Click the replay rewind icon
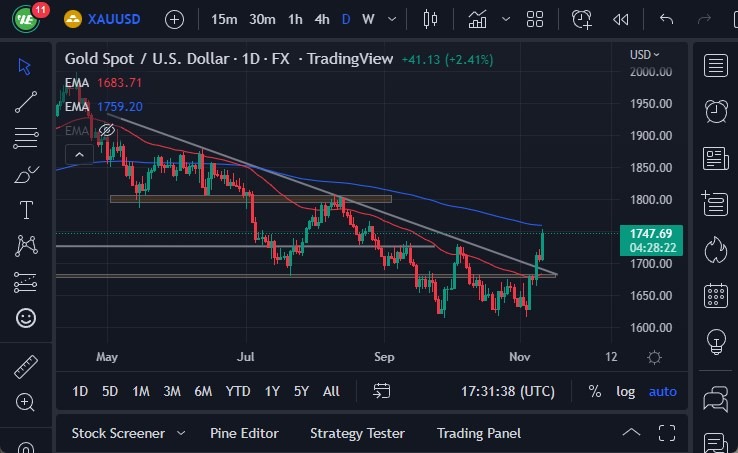Screen dimensions: 738x453 621,19
